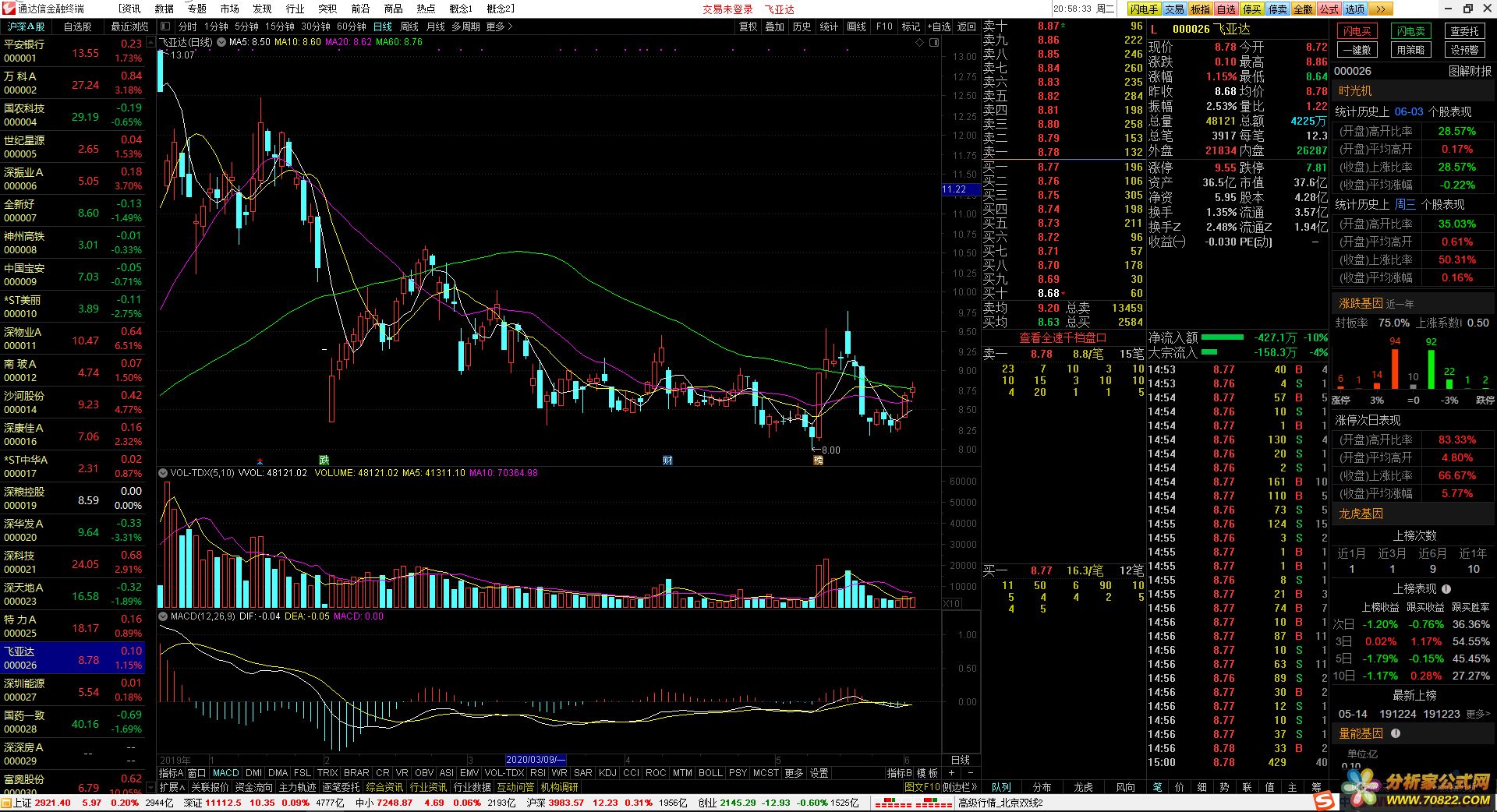
Task: Open 资金流向 info tab
Action: [253, 787]
